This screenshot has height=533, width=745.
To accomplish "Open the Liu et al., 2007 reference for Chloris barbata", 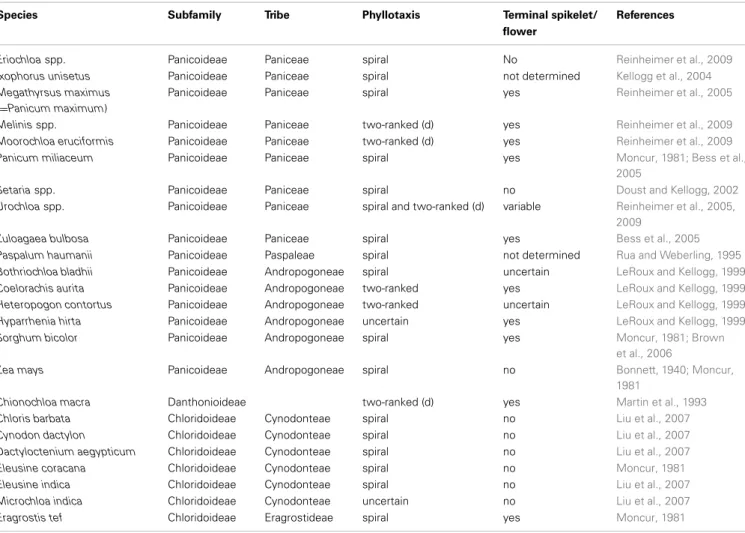I will click(653, 419).
